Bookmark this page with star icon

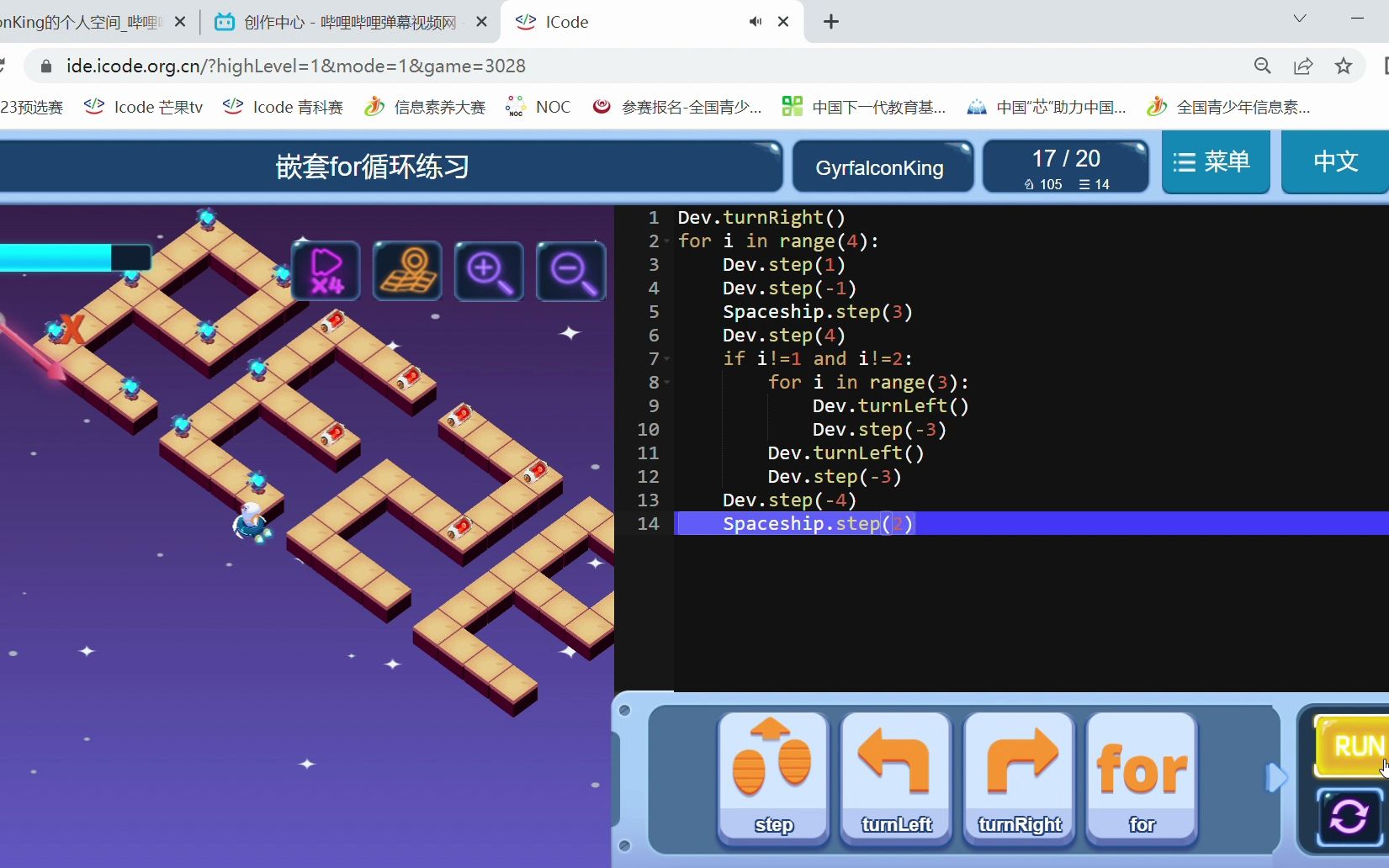[x=1344, y=66]
